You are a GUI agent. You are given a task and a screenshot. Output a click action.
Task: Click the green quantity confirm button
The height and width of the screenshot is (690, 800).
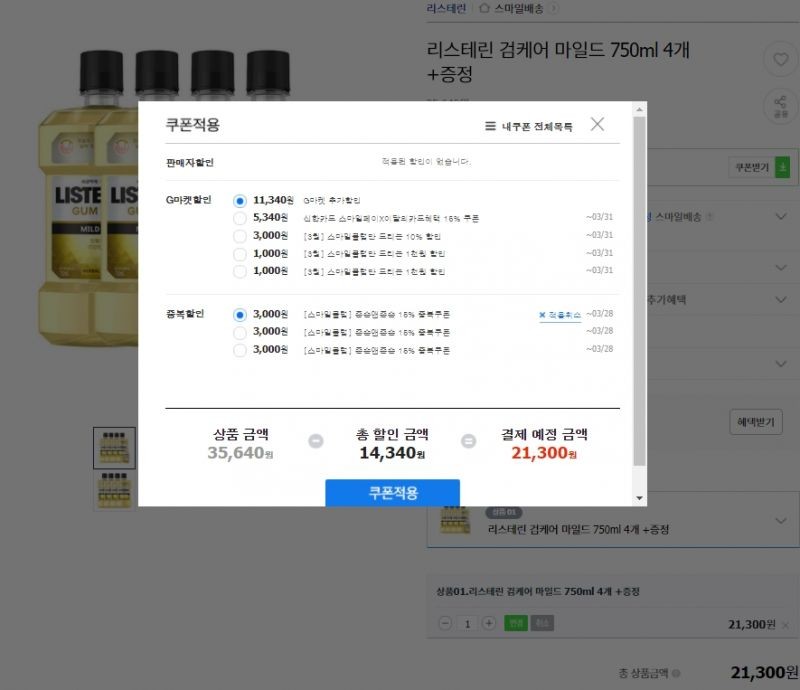coord(516,623)
